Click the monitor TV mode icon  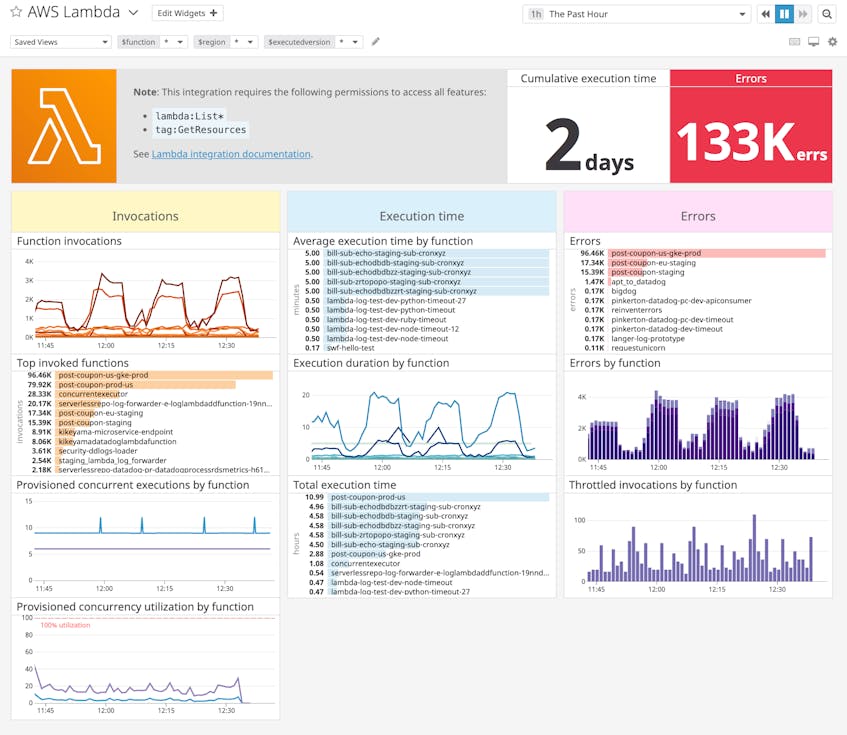[814, 42]
